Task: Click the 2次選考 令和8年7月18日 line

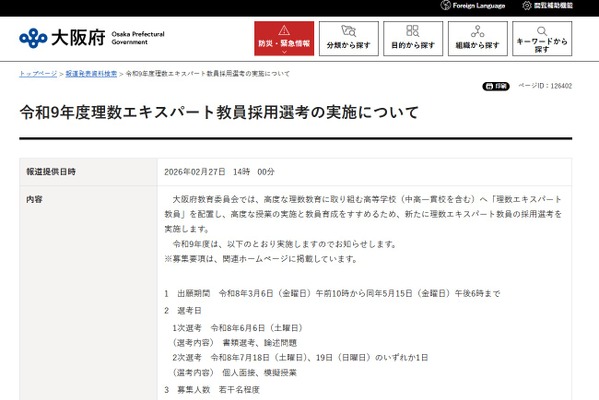Action: (x=300, y=358)
